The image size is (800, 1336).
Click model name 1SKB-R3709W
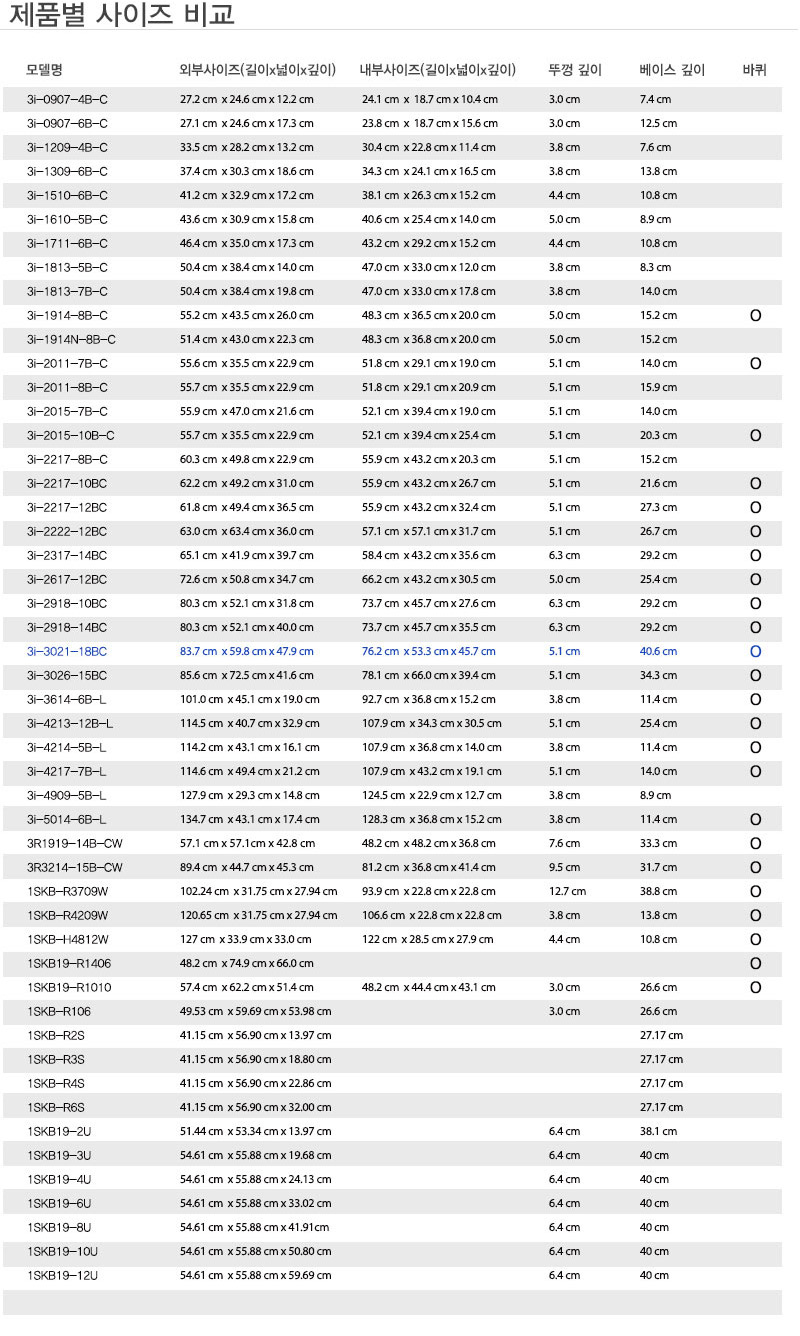pos(69,891)
